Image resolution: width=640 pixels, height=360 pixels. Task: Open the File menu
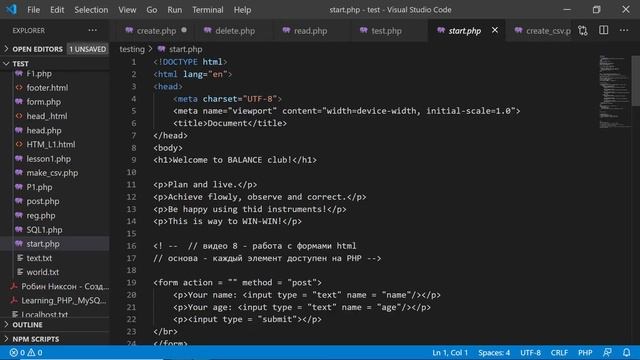[x=33, y=10]
